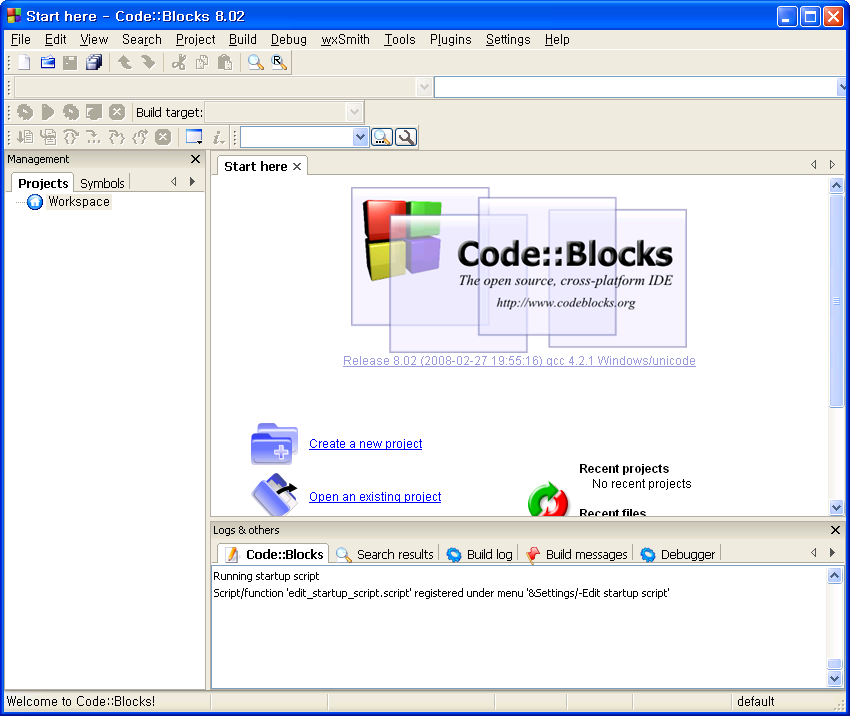The width and height of the screenshot is (850, 716).
Task: Open the Build target dropdown
Action: click(x=355, y=112)
